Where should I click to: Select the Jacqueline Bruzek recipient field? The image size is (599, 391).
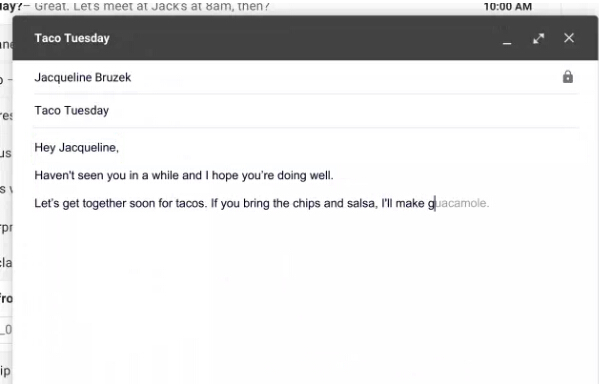pos(306,78)
